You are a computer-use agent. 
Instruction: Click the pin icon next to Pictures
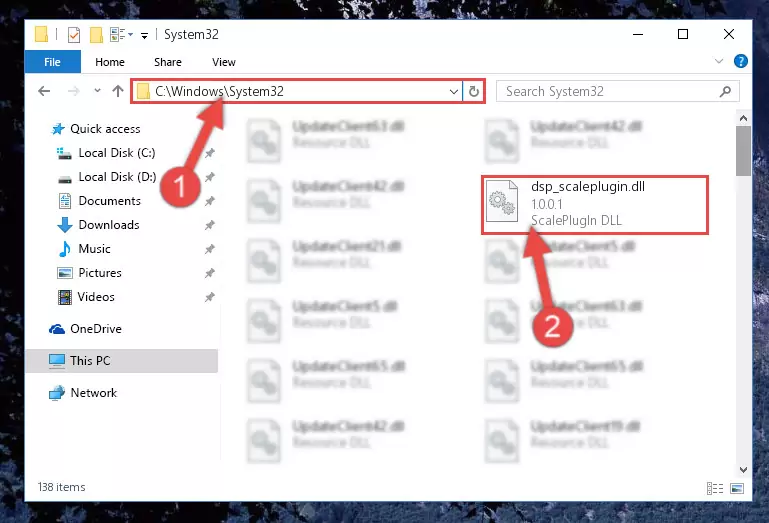(x=209, y=273)
